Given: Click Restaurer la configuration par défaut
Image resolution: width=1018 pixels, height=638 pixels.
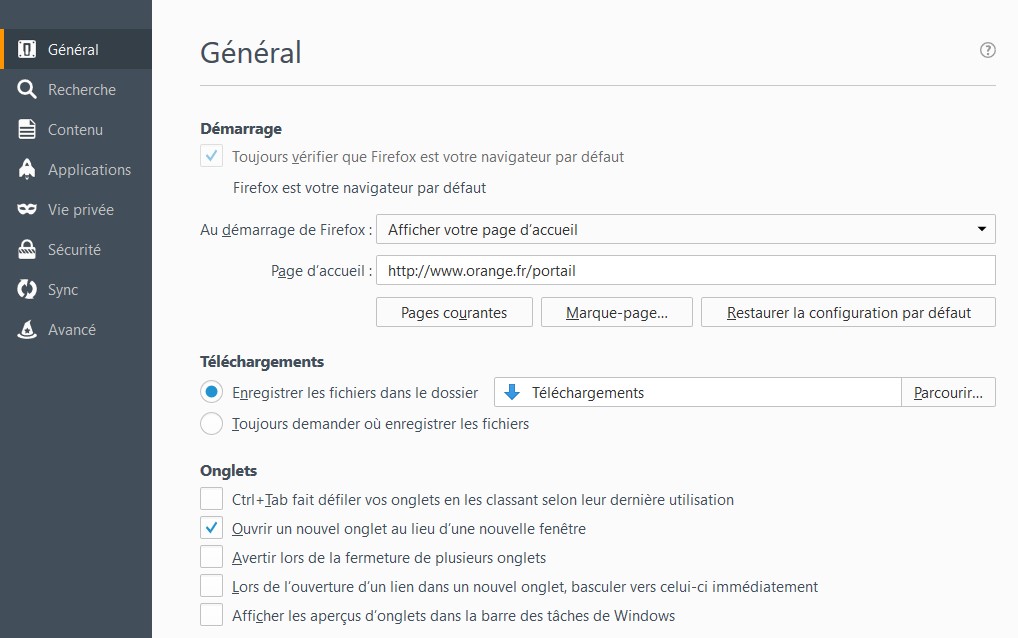Looking at the screenshot, I should coord(848,312).
